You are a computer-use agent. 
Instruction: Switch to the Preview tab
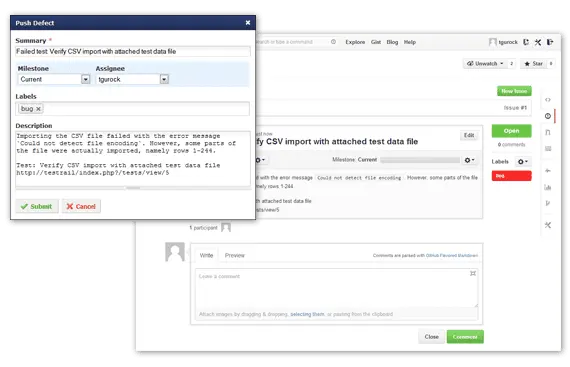click(x=234, y=255)
